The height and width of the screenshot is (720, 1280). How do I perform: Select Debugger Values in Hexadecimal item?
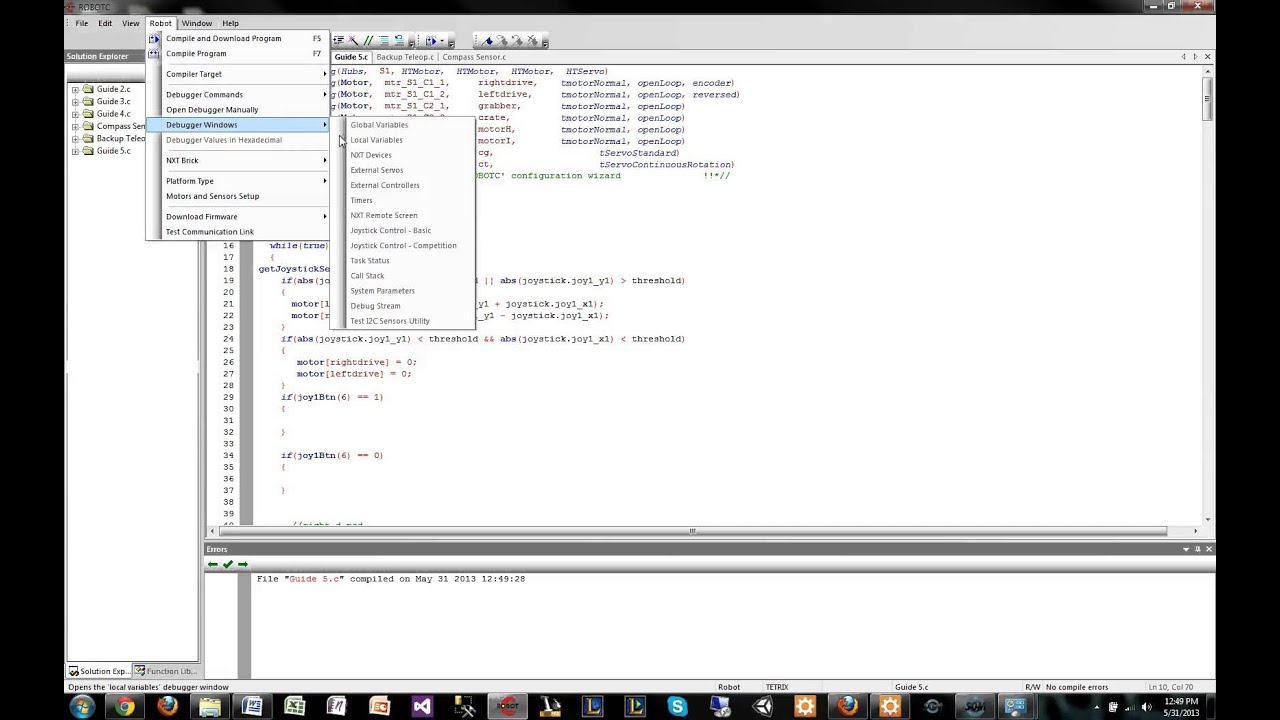click(238, 140)
